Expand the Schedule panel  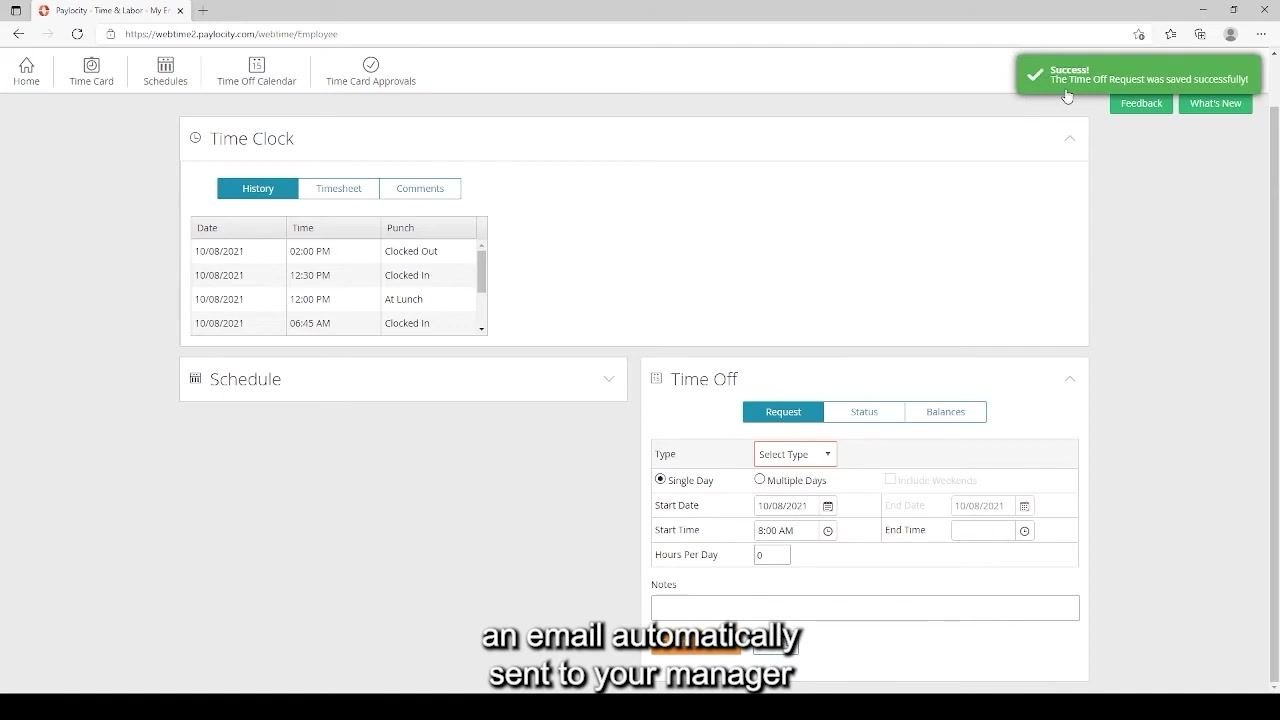coord(609,379)
